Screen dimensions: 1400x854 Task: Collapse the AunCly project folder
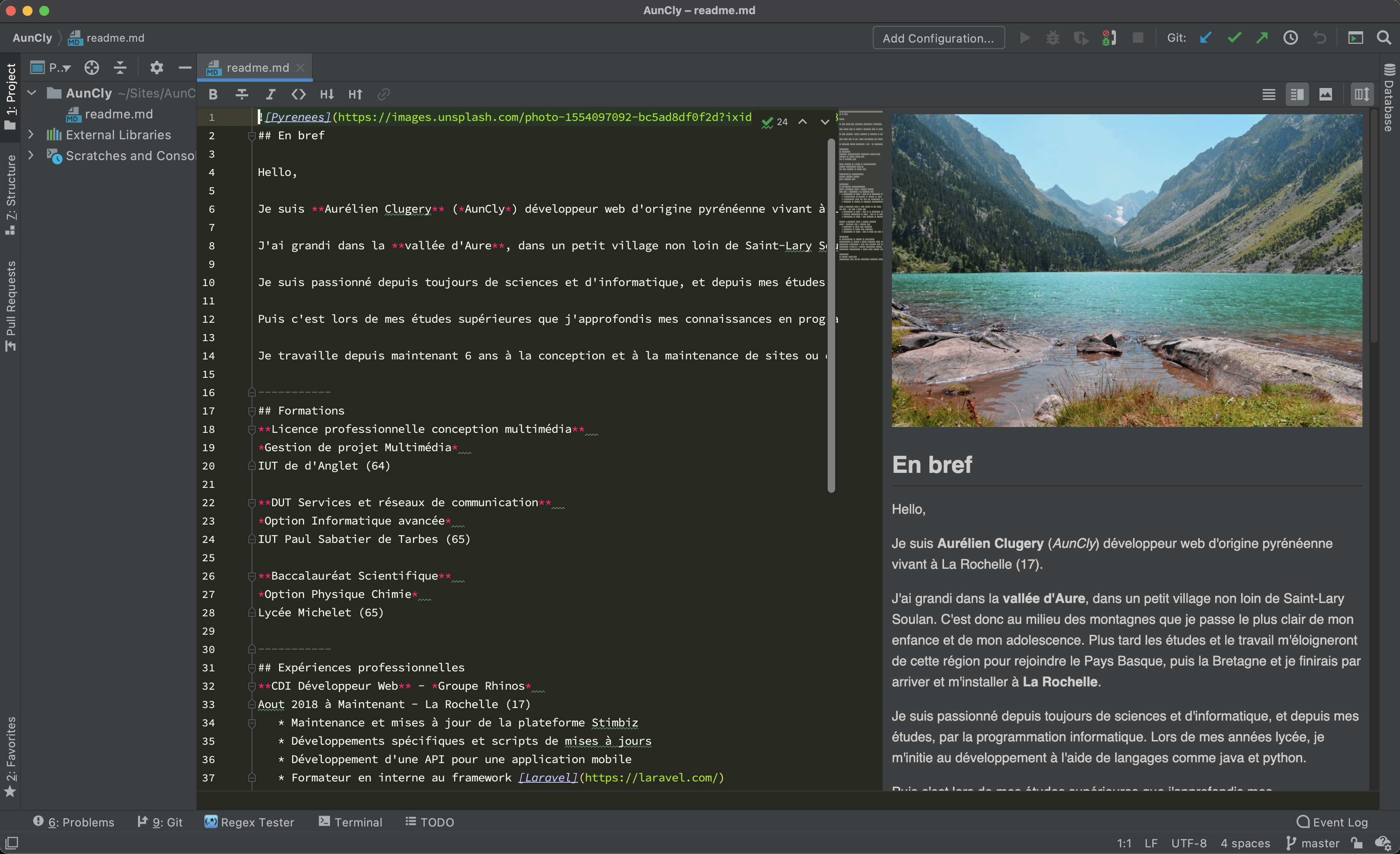coord(31,93)
